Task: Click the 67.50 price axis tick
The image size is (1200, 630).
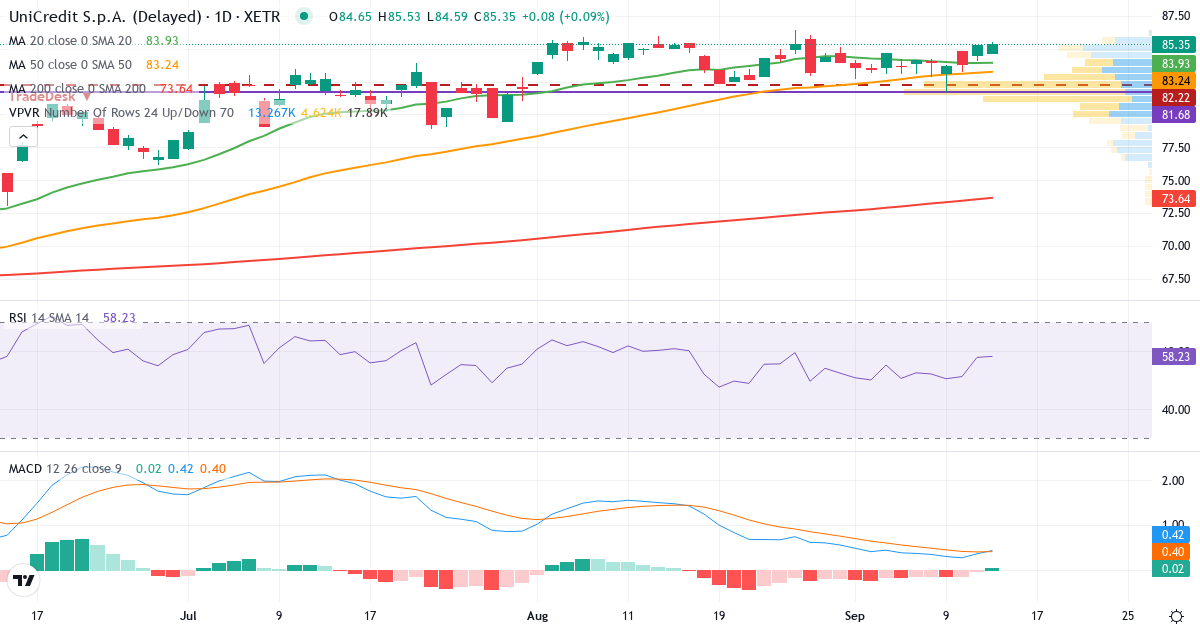Action: point(1174,279)
